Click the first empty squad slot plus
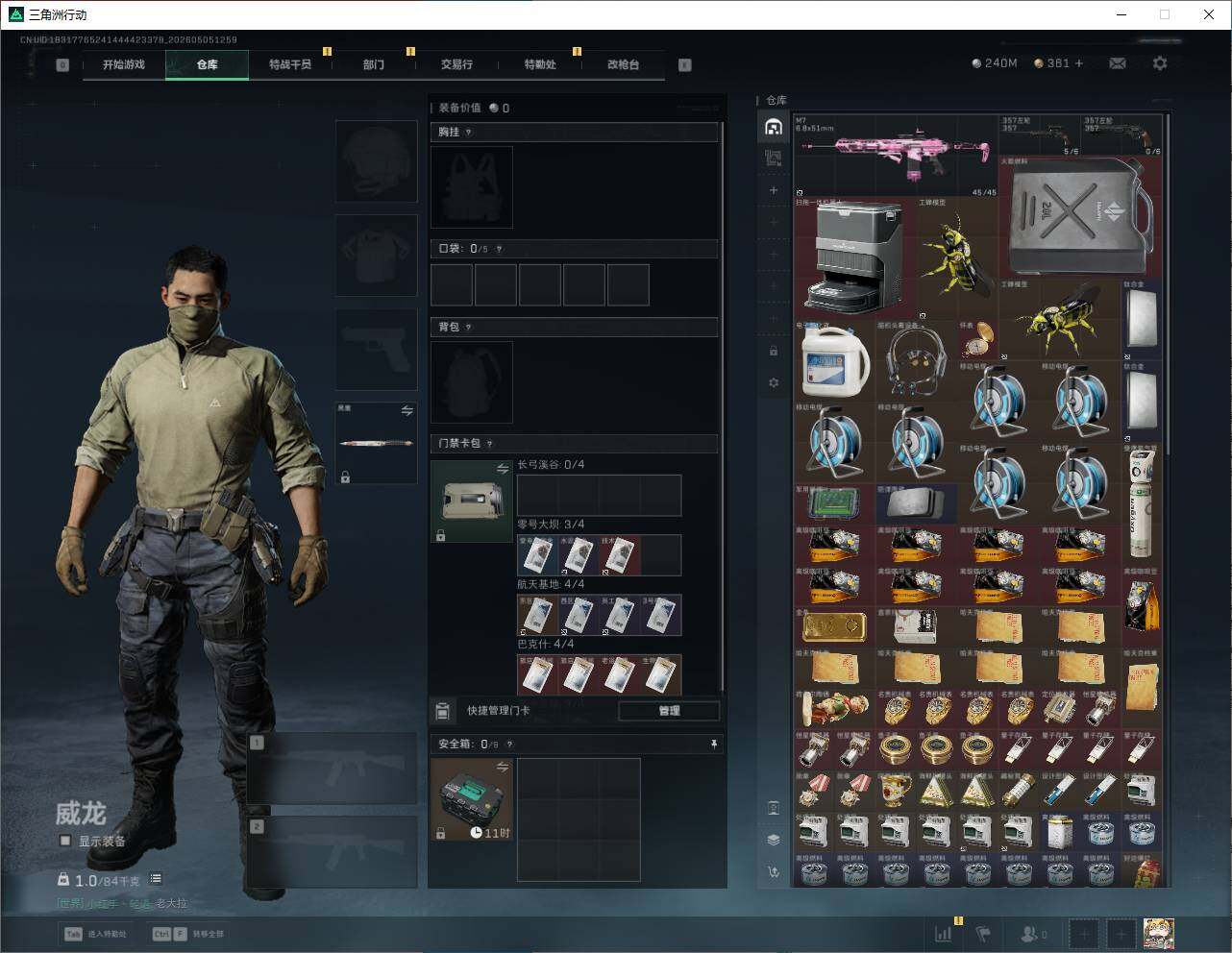 [1084, 933]
